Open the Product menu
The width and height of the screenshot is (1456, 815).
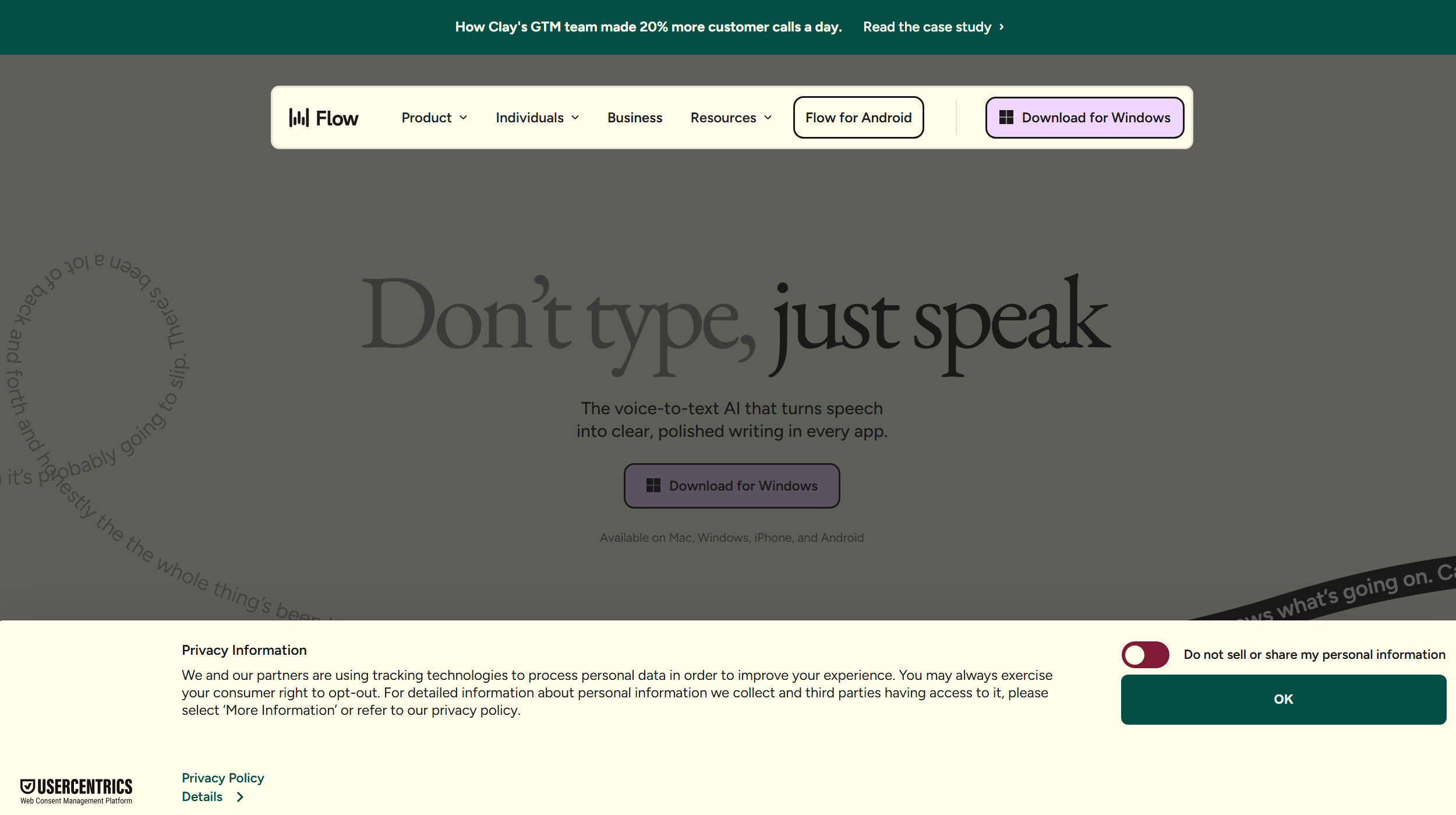pyautogui.click(x=434, y=118)
